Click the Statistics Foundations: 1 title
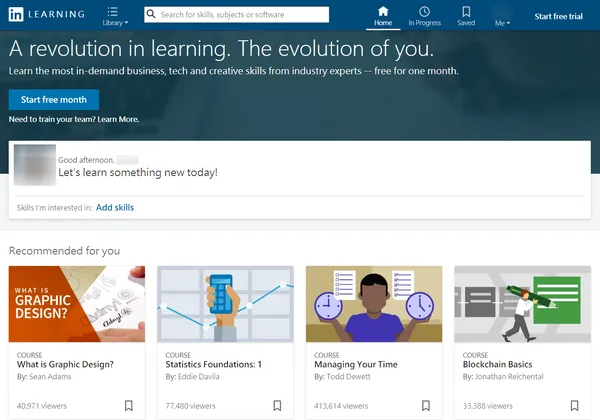 click(x=214, y=365)
